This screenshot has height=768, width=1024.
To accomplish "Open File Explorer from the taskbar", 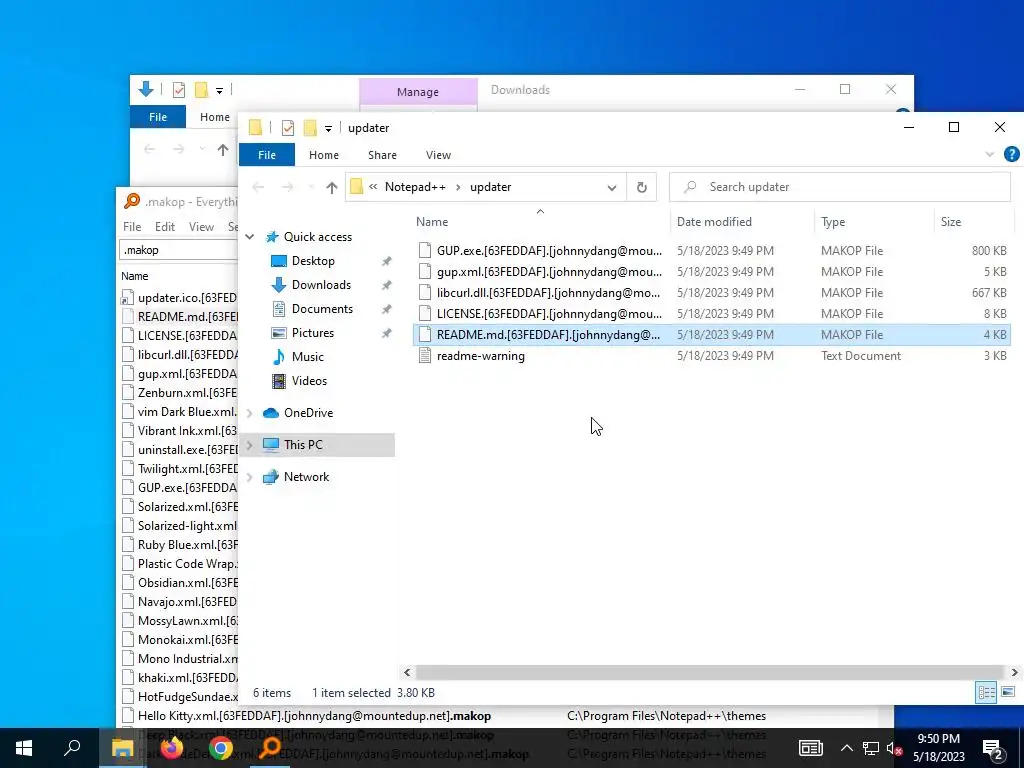I will pos(122,748).
